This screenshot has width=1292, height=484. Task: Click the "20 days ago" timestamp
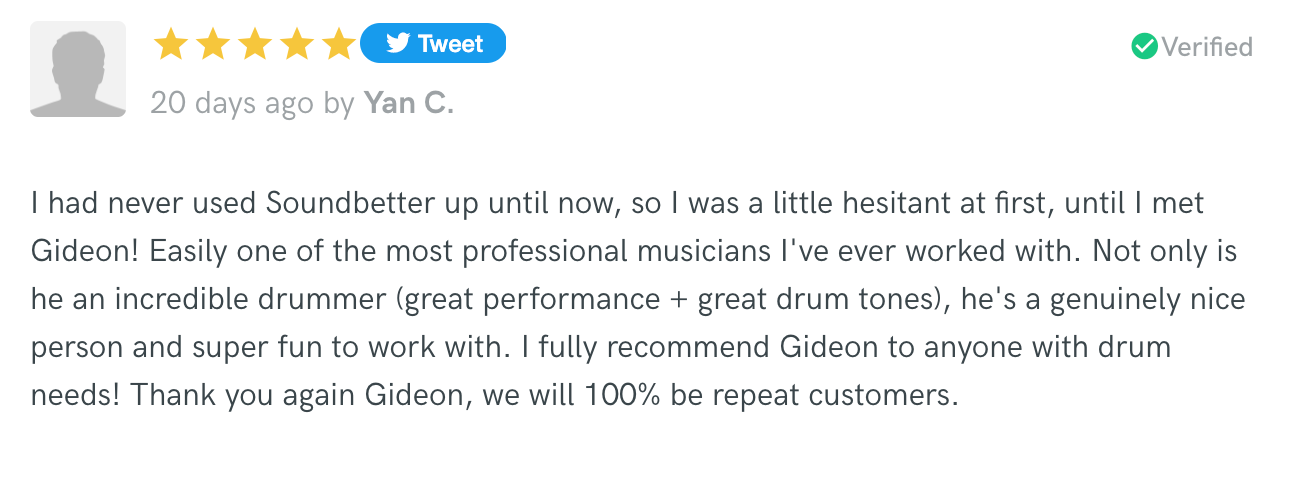231,102
